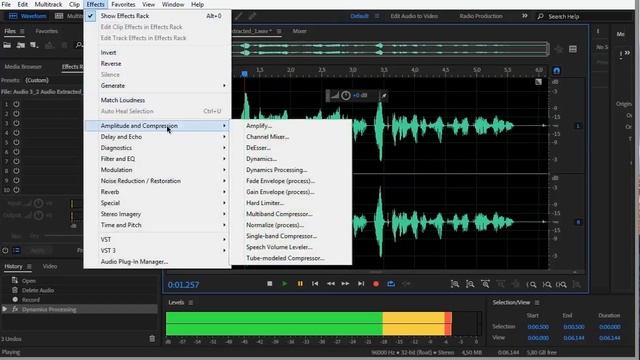Click the spectral display grid icon

pos(573,49)
